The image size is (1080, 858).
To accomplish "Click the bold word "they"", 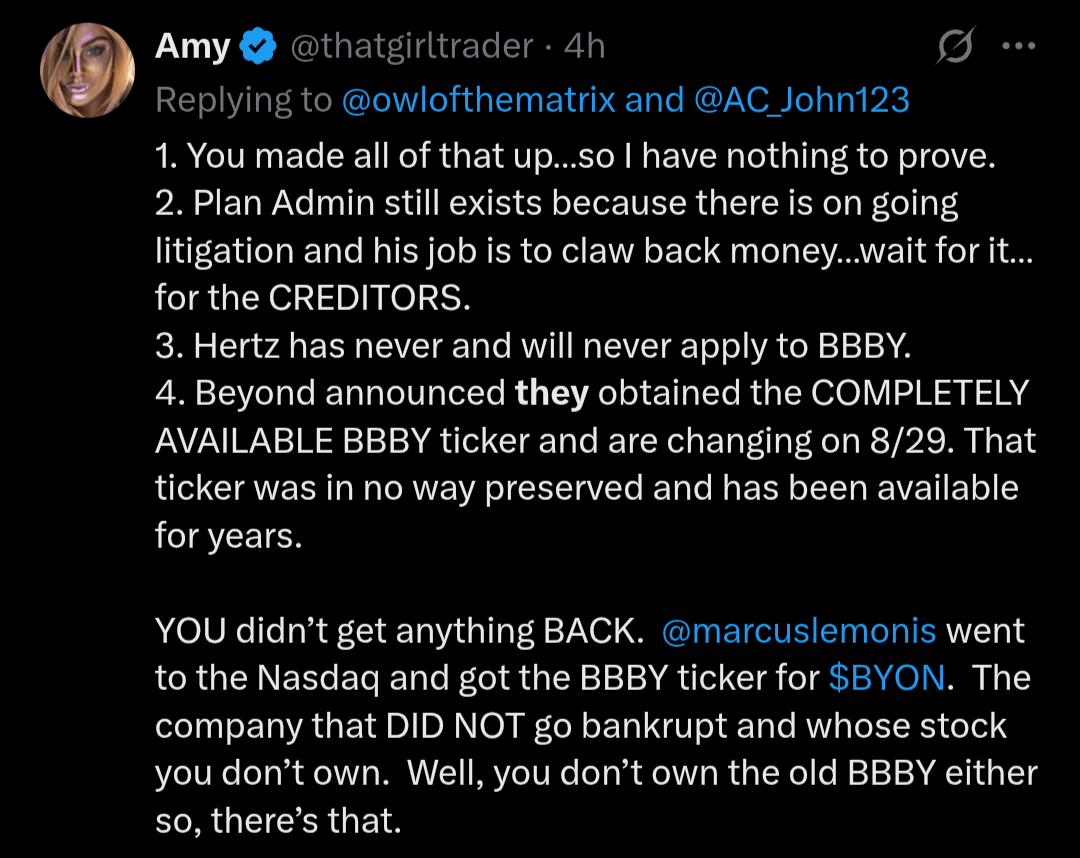I will point(552,393).
